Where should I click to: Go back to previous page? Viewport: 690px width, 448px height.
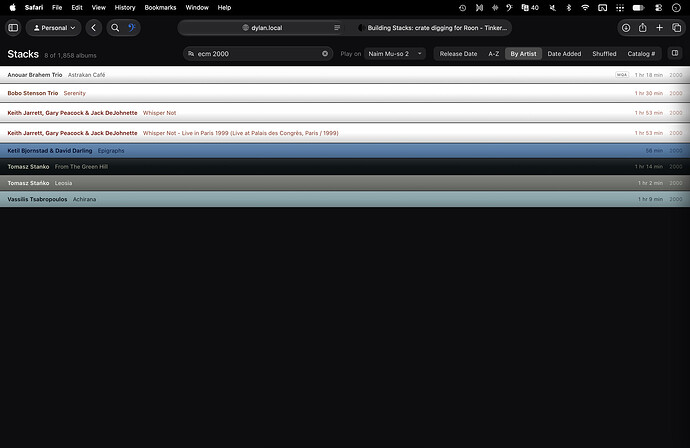point(94,28)
